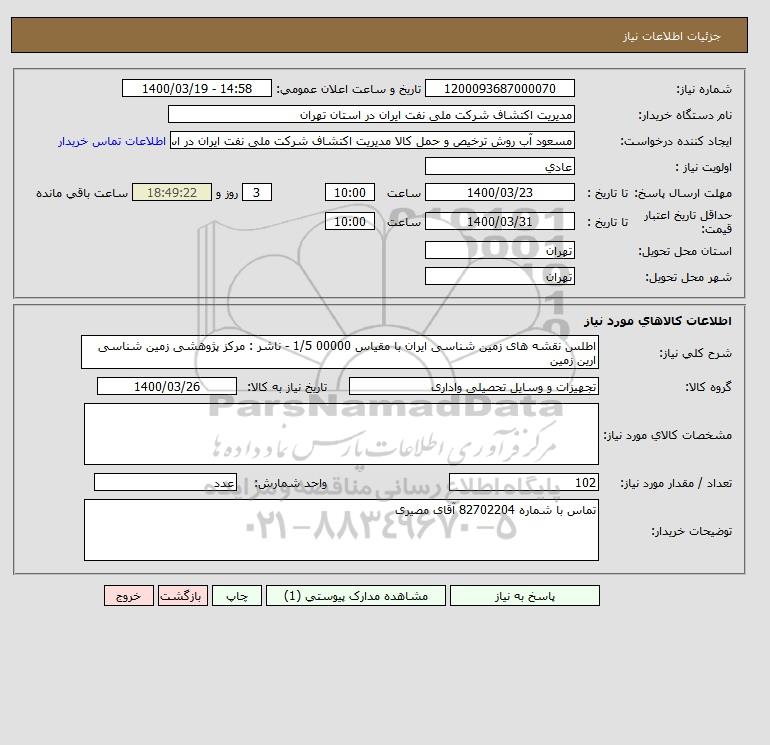Click the delivery province field 'تهران'
Image resolution: width=770 pixels, height=745 pixels.
click(x=499, y=250)
